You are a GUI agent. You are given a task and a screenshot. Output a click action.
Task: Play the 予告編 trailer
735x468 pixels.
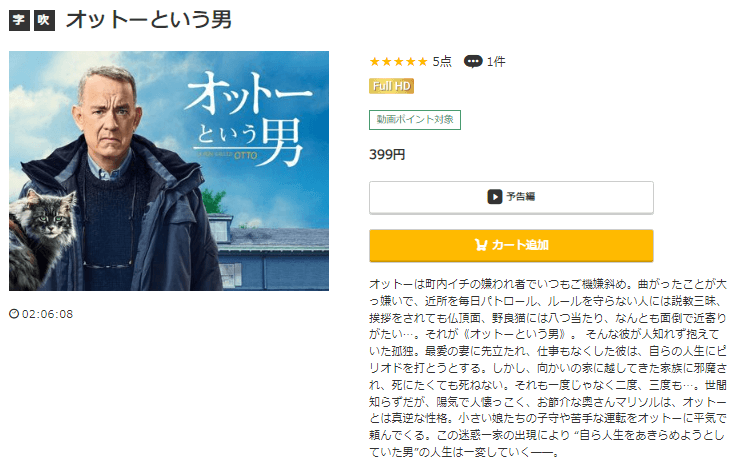point(511,197)
